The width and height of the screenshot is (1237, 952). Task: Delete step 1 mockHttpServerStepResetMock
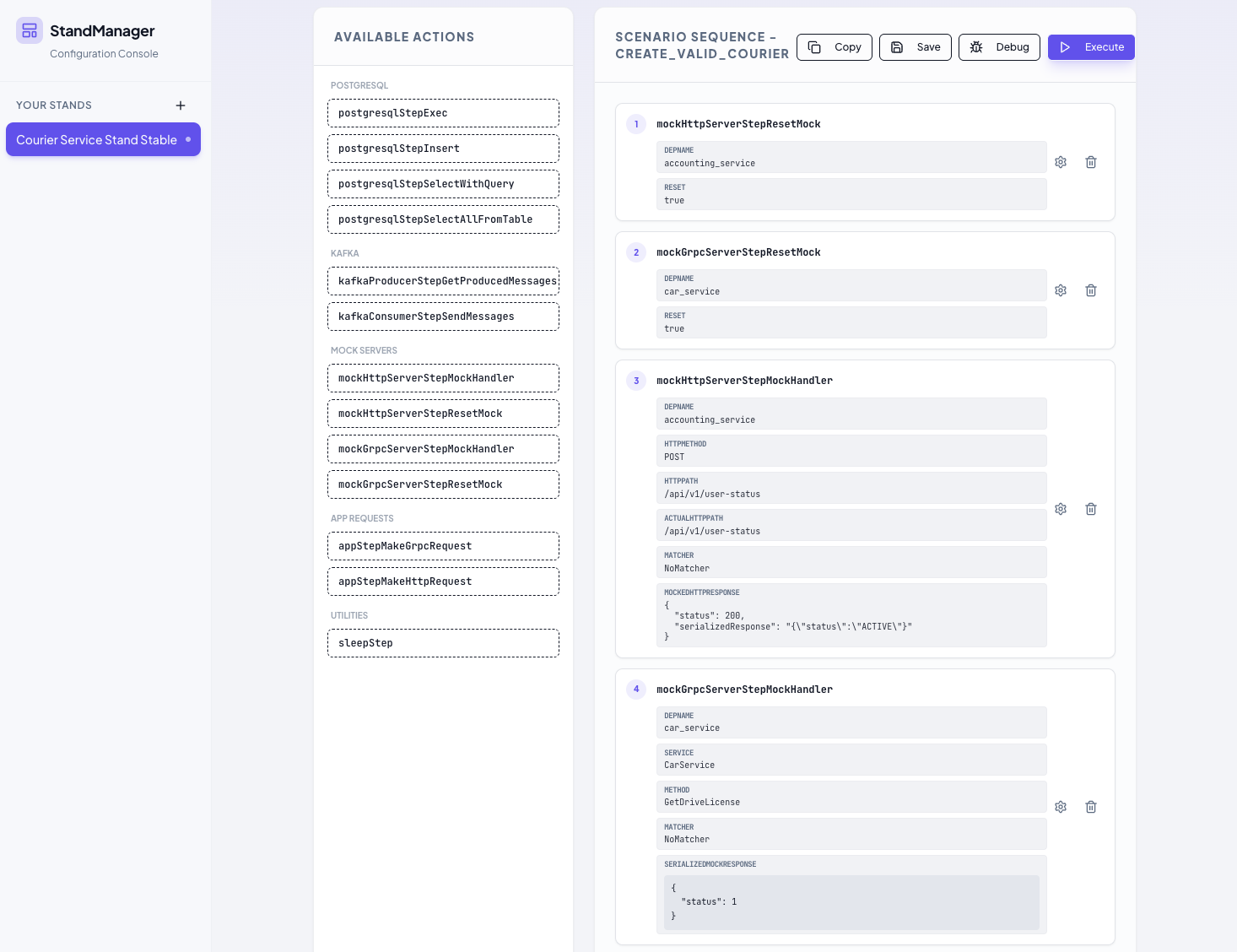pos(1091,162)
